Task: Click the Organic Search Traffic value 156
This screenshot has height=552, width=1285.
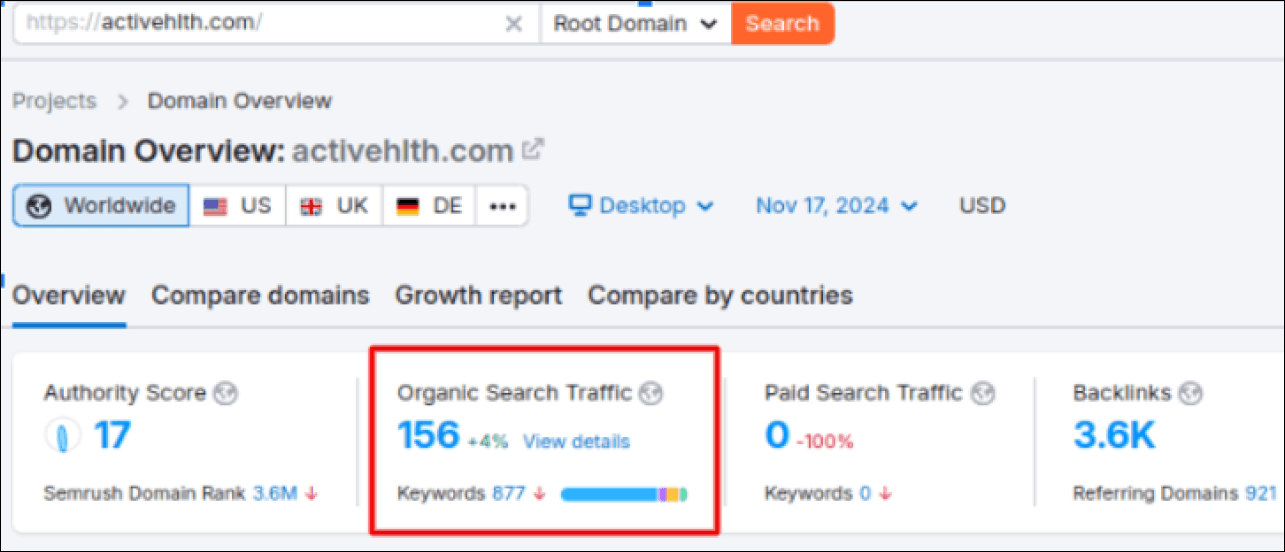Action: click(x=428, y=436)
